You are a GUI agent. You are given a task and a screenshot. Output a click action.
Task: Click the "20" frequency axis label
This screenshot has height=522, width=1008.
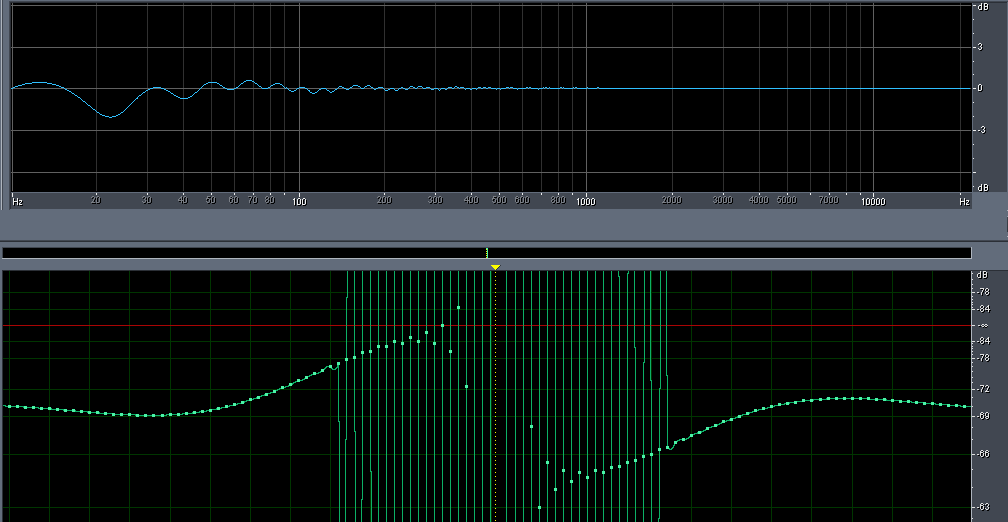[x=96, y=200]
